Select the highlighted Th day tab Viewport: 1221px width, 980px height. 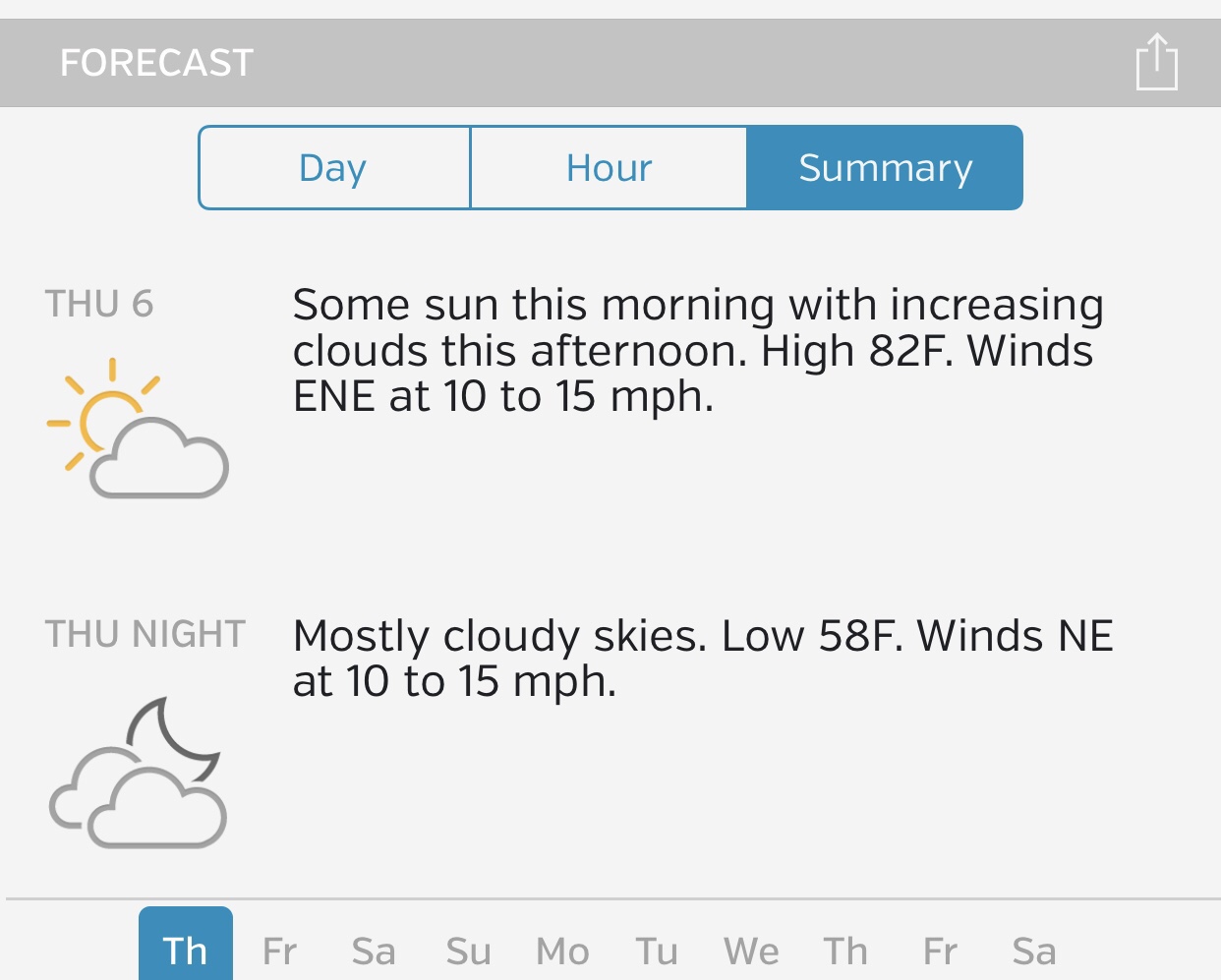pos(186,950)
